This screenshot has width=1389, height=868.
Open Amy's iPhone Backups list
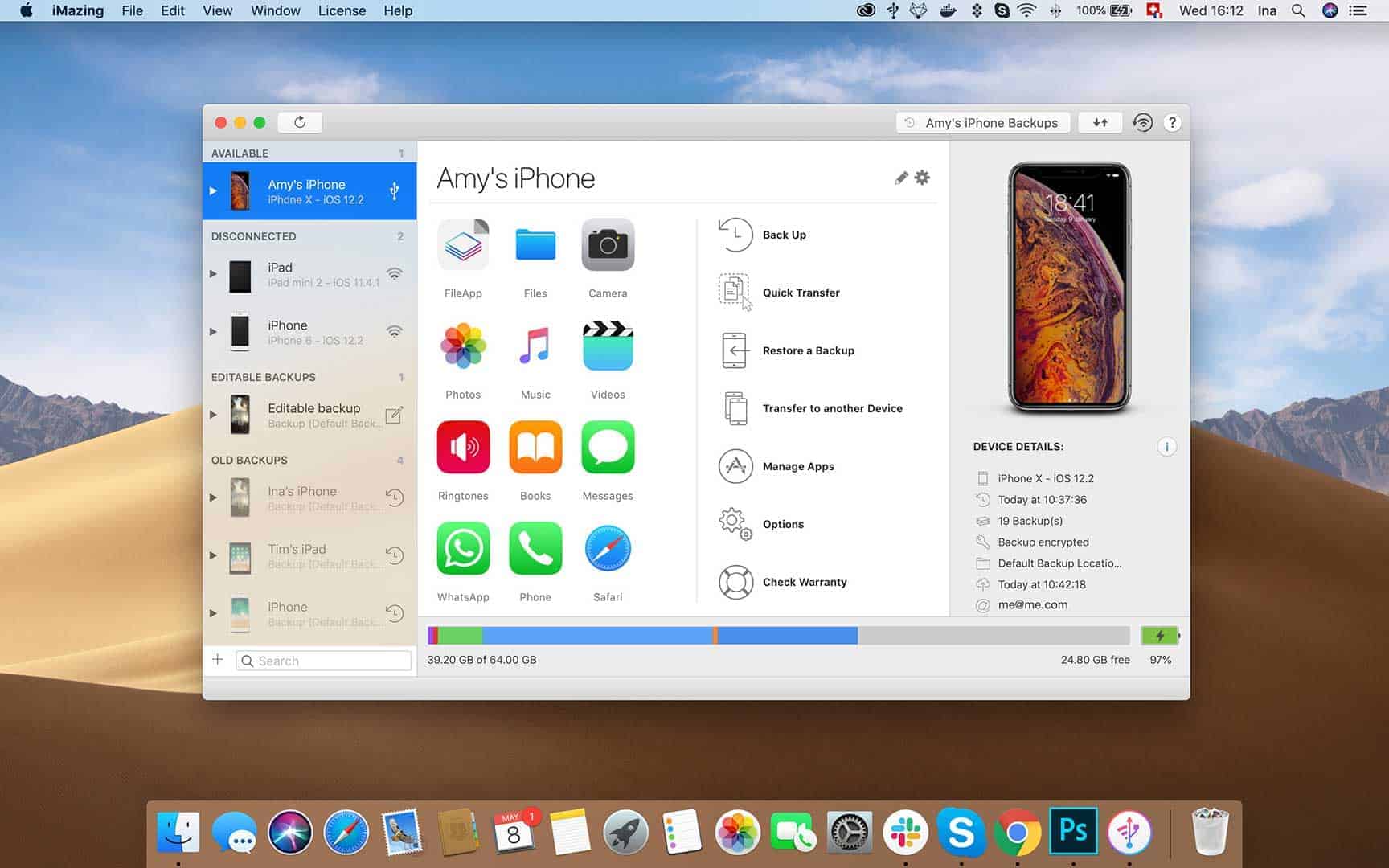coord(982,122)
